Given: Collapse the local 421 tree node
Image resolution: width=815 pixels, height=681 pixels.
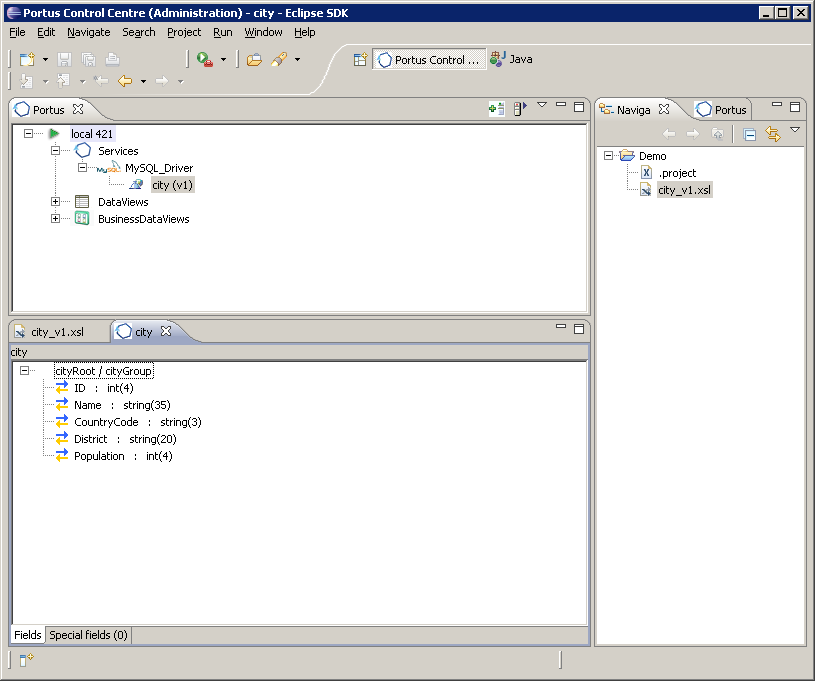Looking at the screenshot, I should (29, 134).
